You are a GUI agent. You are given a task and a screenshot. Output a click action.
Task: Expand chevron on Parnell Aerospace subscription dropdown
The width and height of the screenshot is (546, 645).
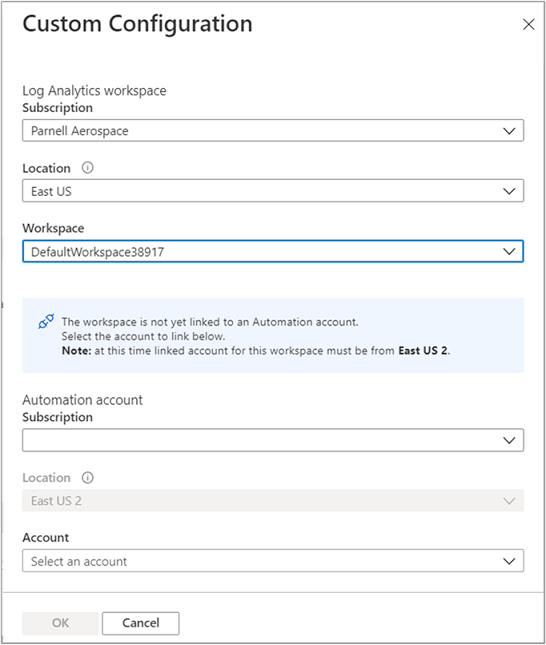tap(509, 131)
